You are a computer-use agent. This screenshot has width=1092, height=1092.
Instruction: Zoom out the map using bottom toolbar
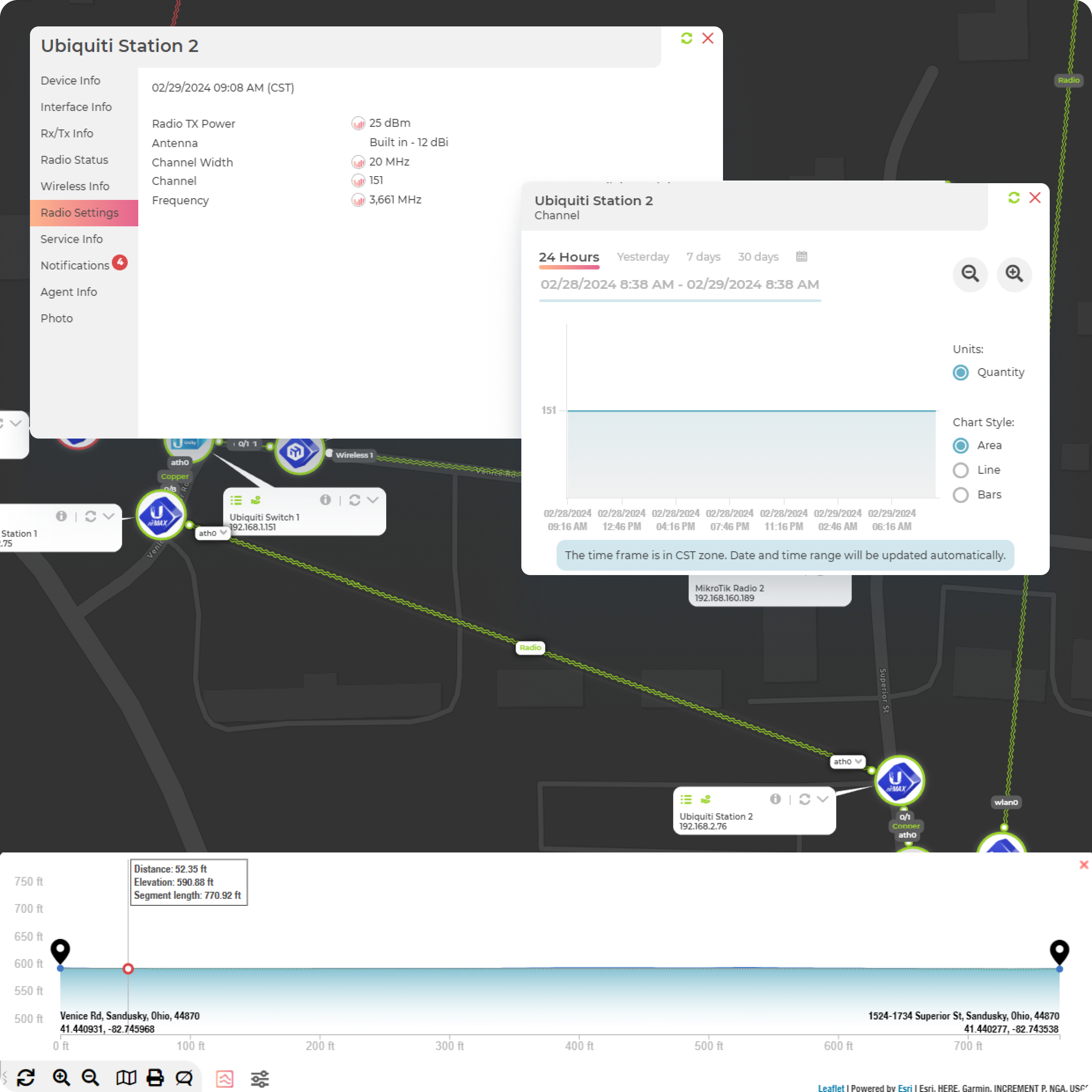pos(90,1077)
